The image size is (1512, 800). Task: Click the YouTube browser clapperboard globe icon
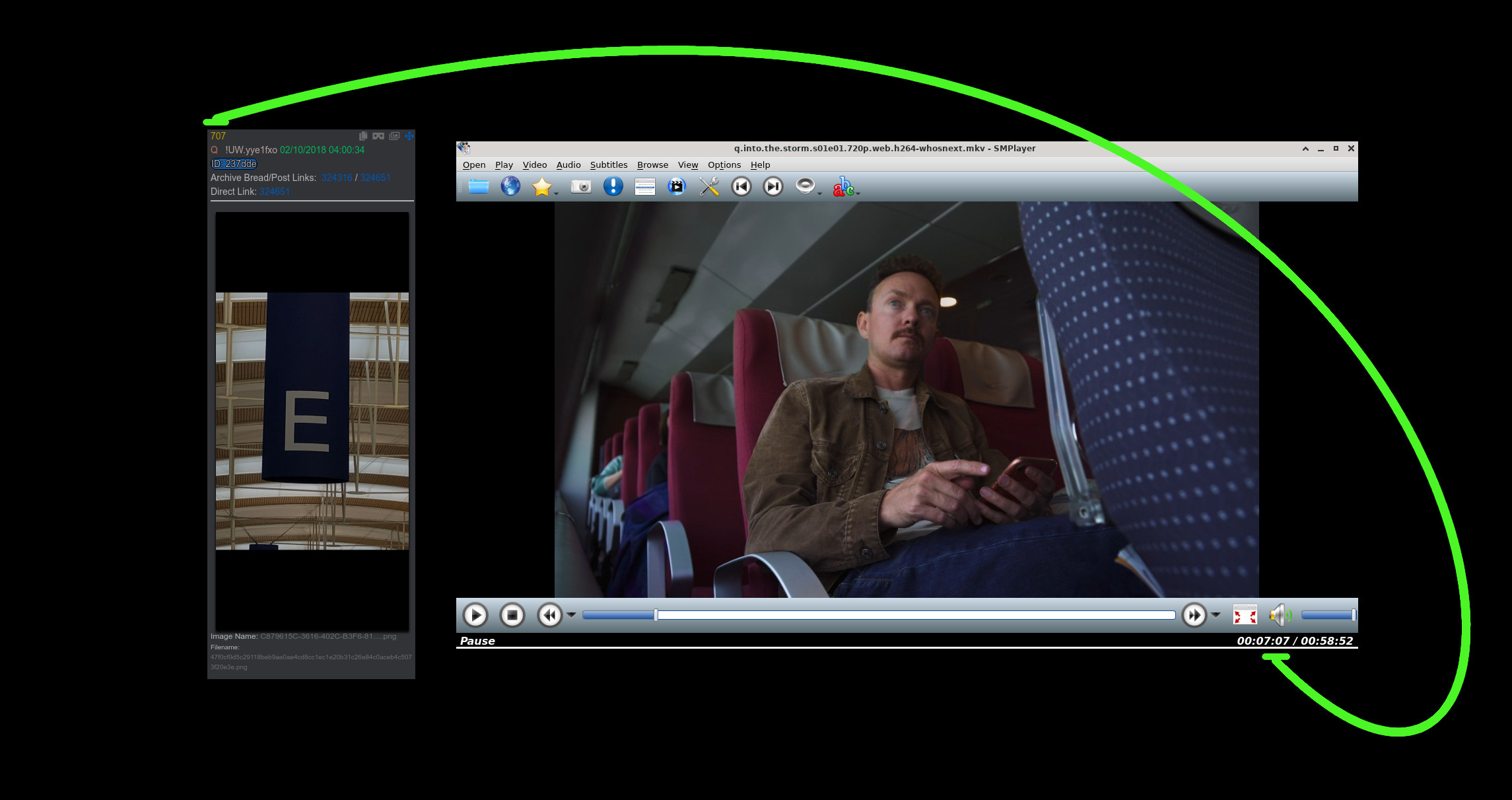tap(677, 187)
